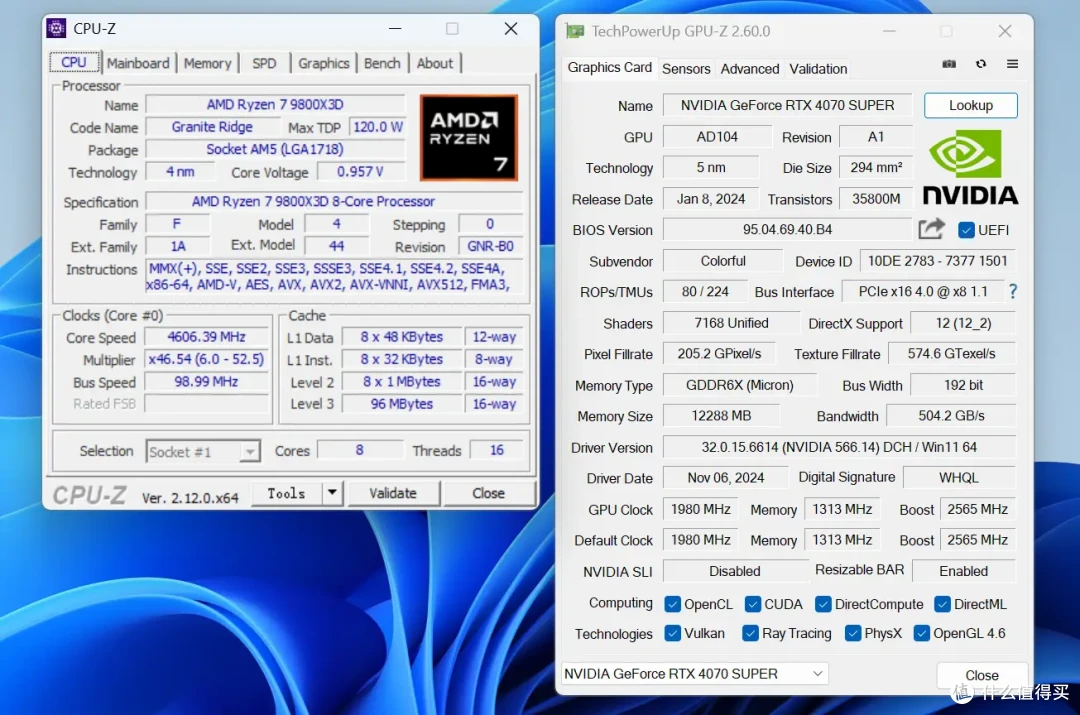1080x715 pixels.
Task: Click the GPU-Z refresh icon
Action: pyautogui.click(x=981, y=64)
